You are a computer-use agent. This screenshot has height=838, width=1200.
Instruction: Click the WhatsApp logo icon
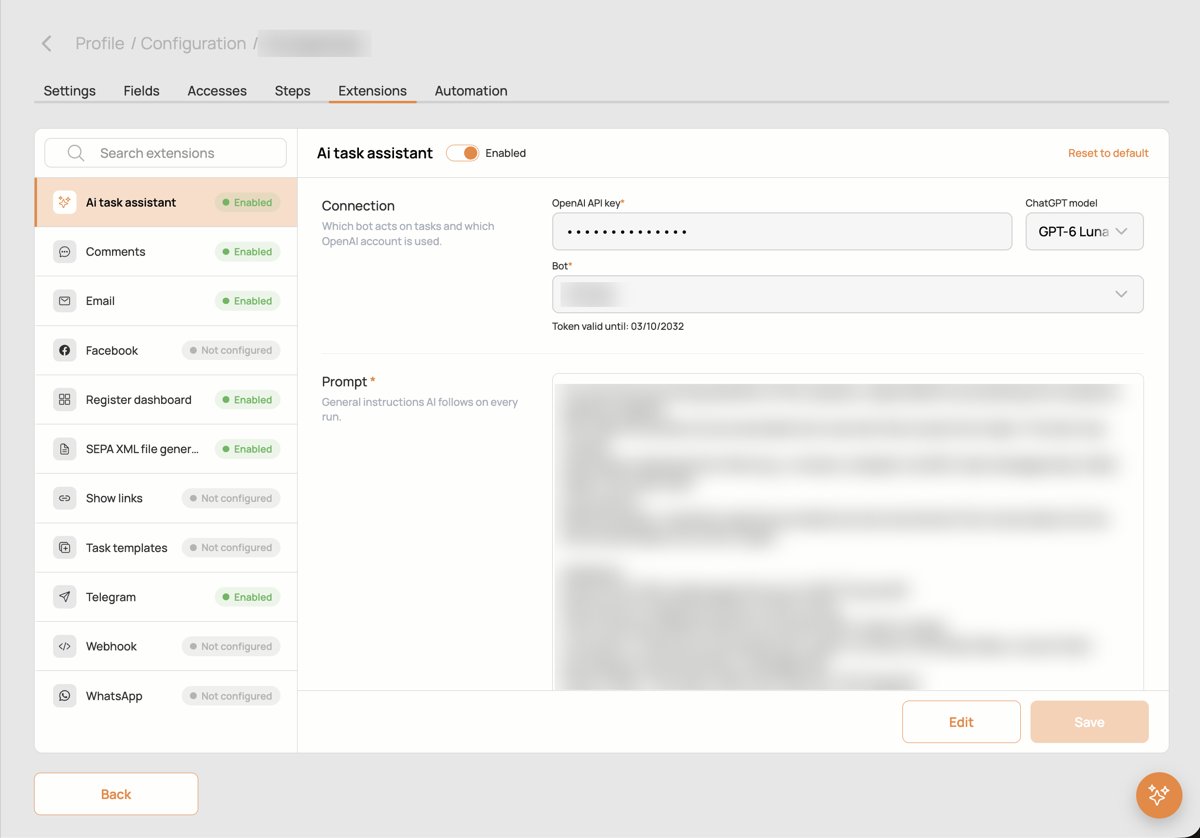coord(65,696)
